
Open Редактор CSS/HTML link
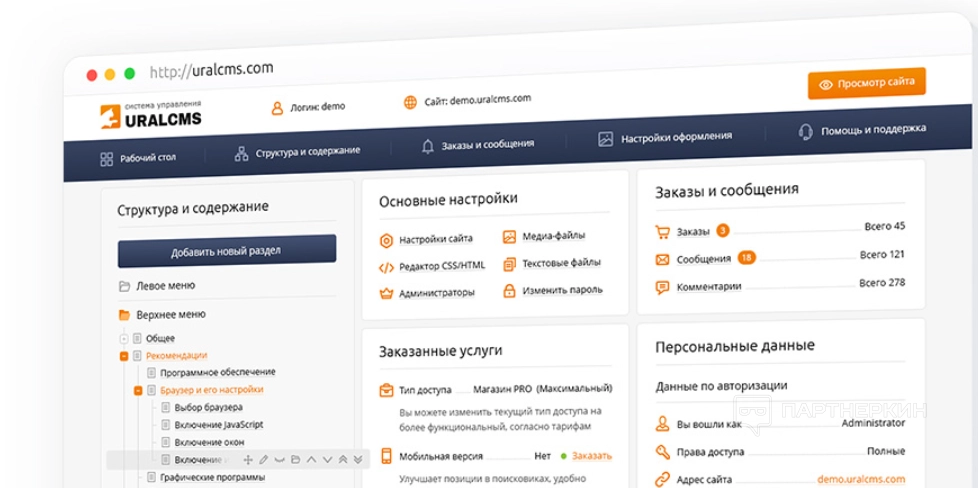tap(442, 266)
